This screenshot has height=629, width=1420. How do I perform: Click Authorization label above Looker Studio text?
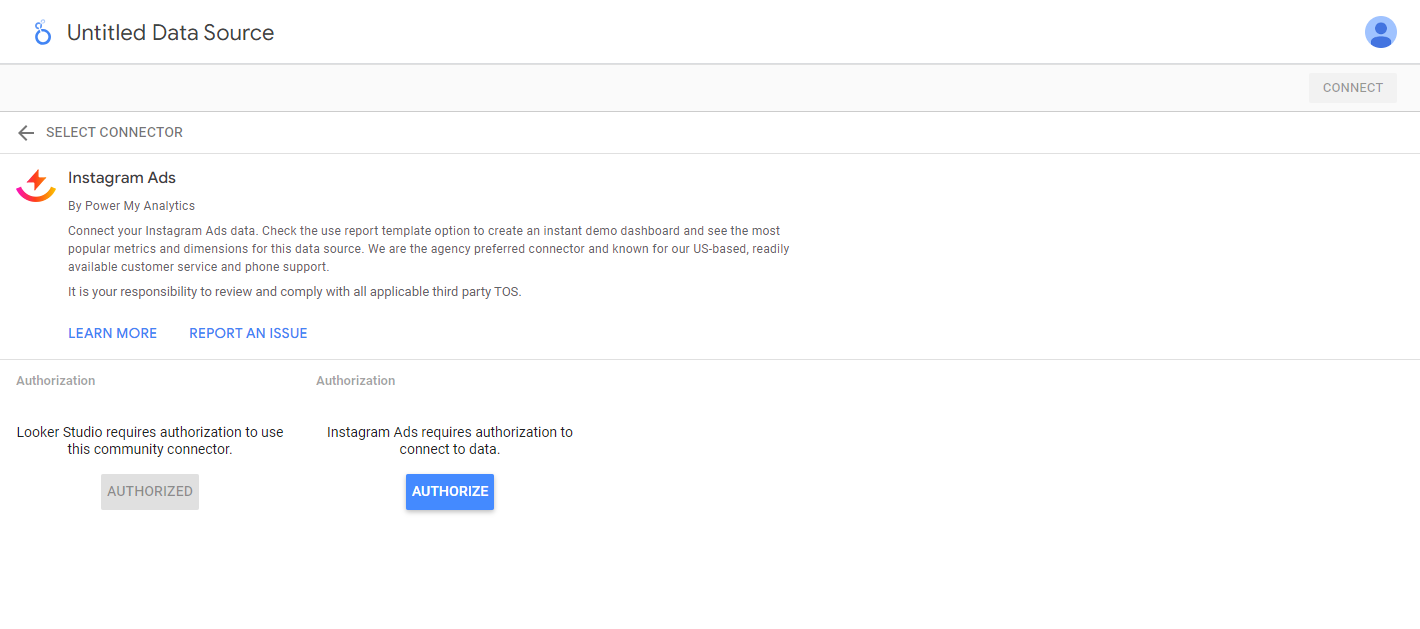(56, 381)
